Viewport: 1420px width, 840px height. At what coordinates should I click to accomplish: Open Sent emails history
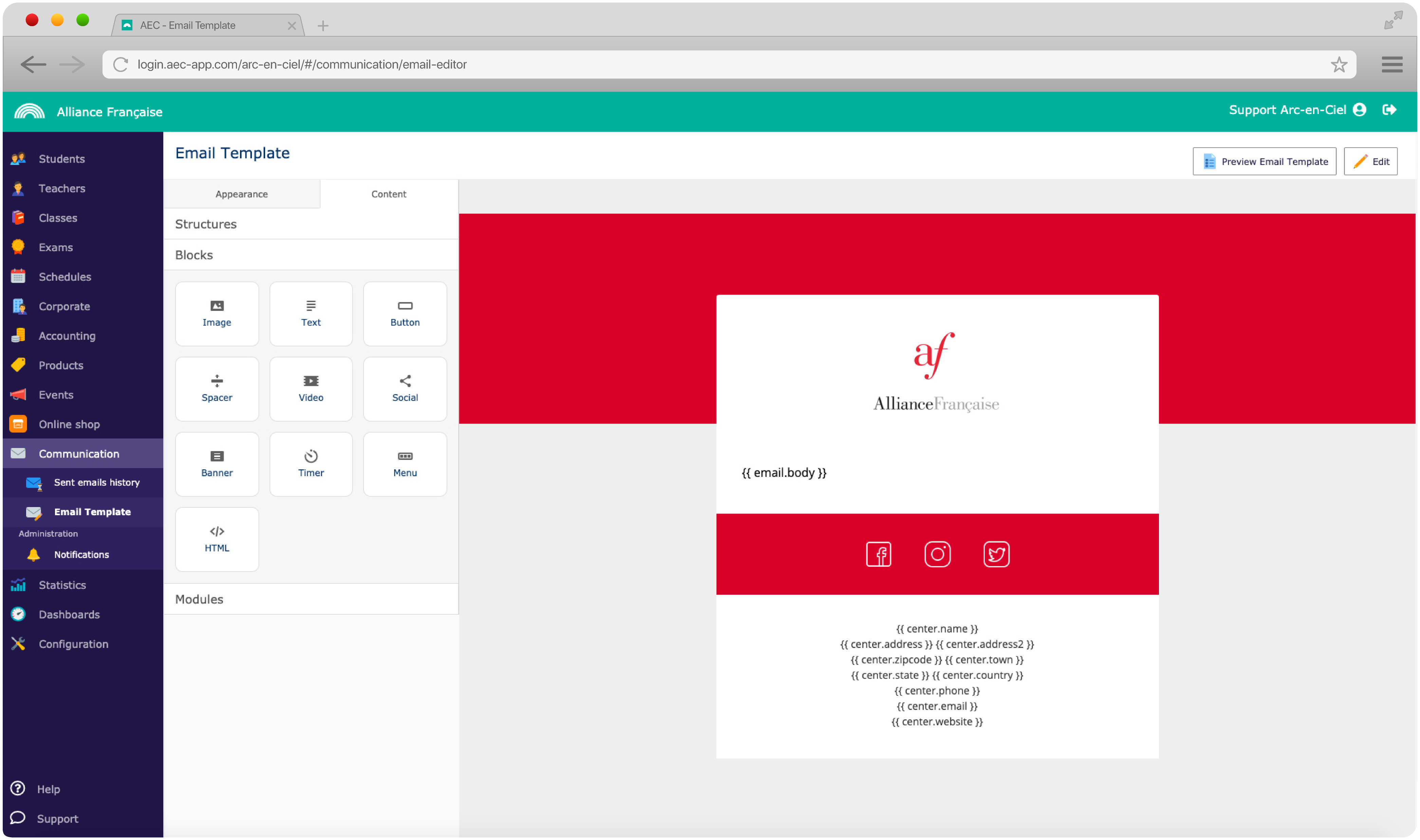click(x=83, y=483)
